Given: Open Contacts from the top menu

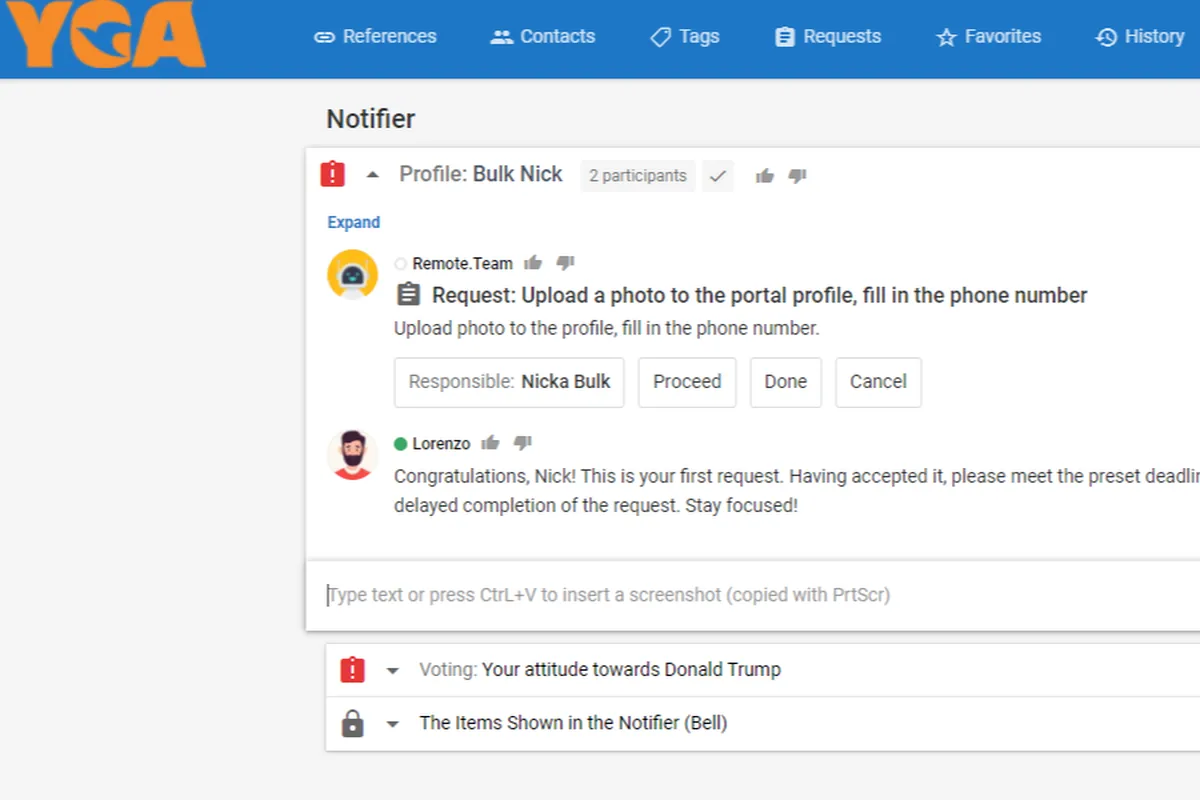Looking at the screenshot, I should point(542,36).
